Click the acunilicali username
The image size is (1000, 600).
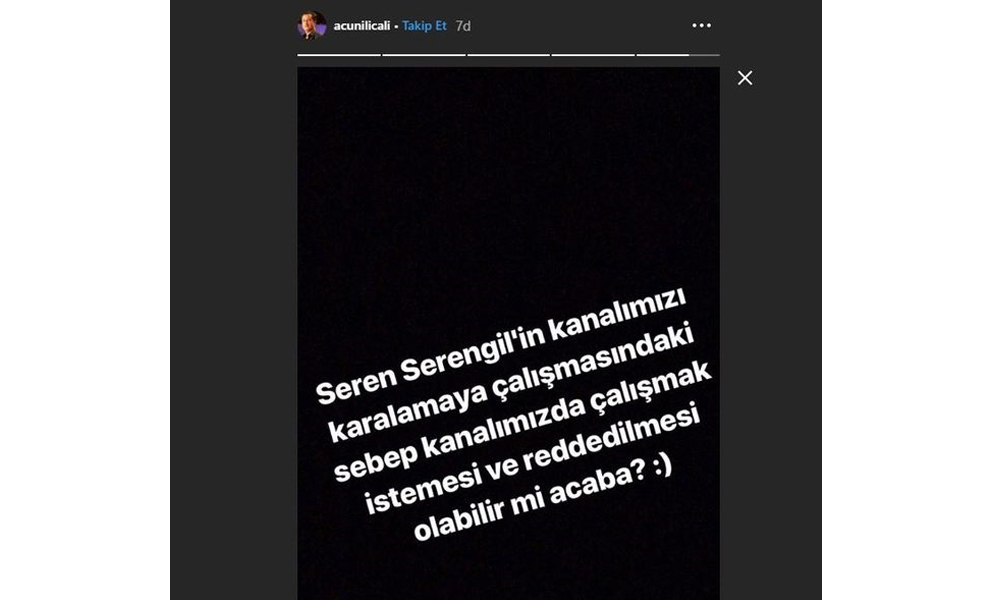click(362, 26)
